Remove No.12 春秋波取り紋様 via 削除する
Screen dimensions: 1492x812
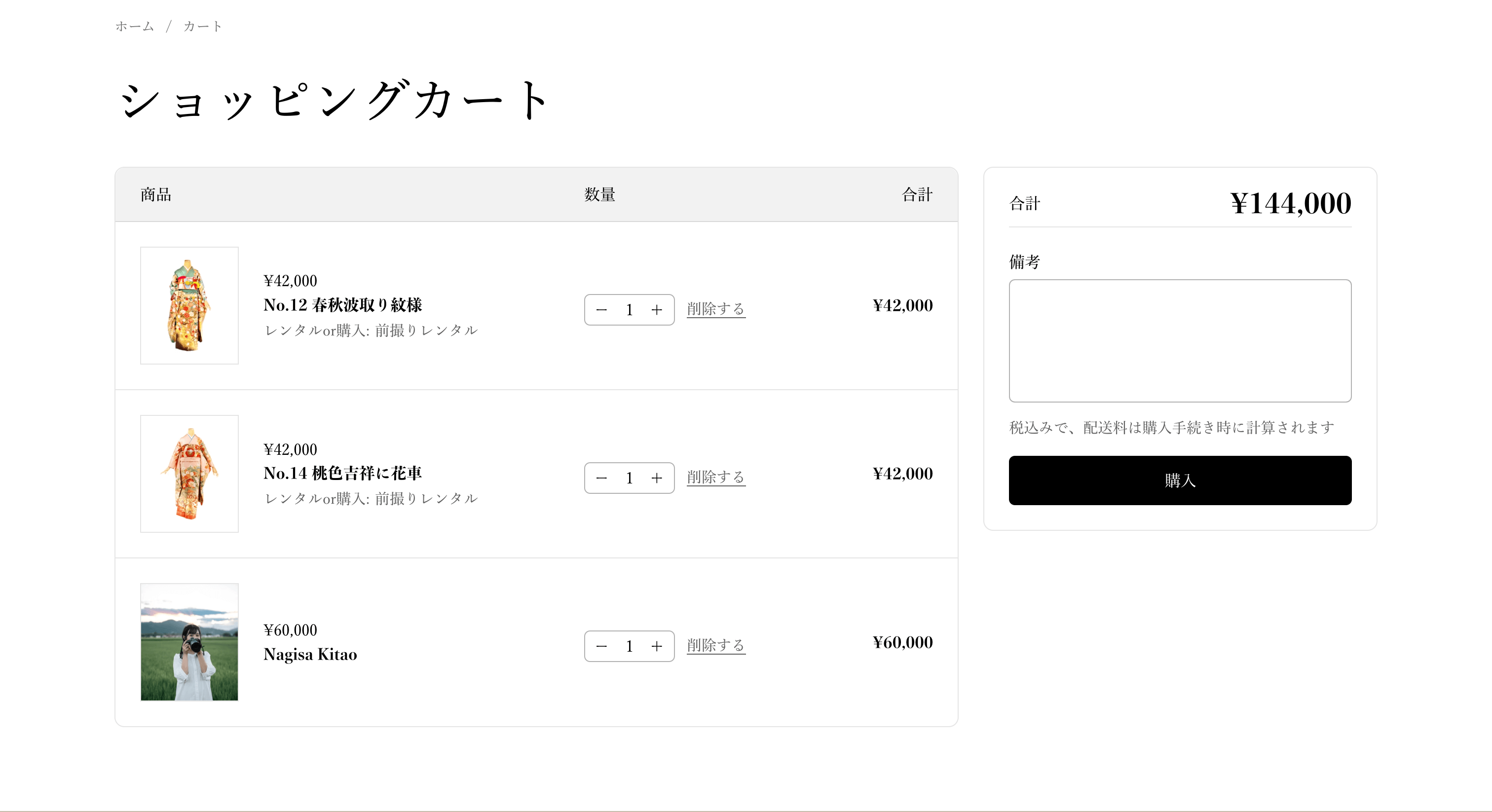715,309
